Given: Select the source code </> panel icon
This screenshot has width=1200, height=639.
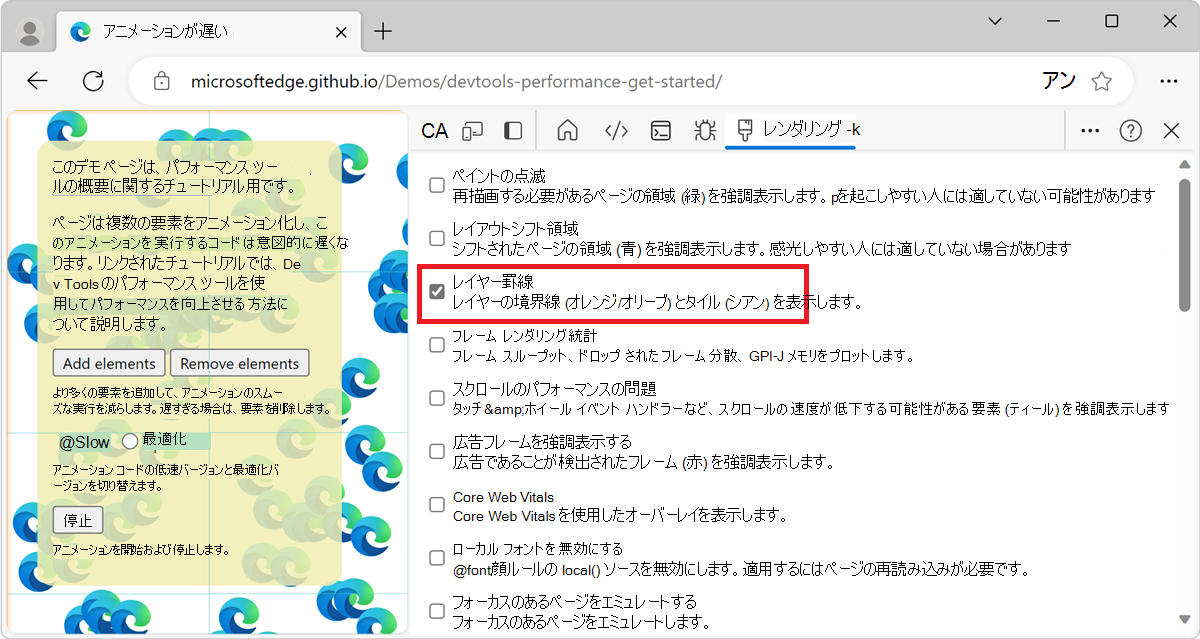Looking at the screenshot, I should click(x=615, y=130).
